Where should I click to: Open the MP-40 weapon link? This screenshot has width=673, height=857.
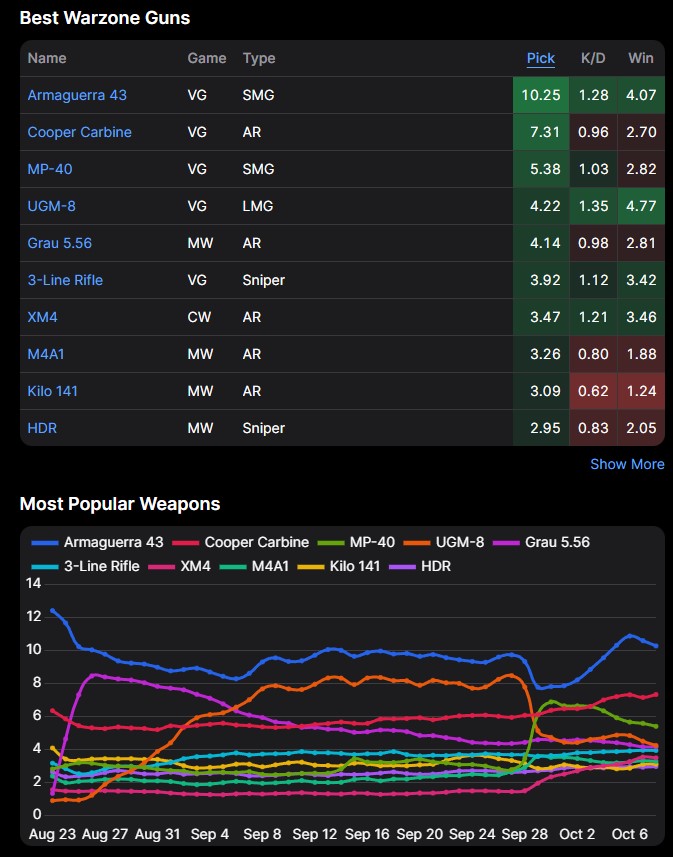click(50, 169)
